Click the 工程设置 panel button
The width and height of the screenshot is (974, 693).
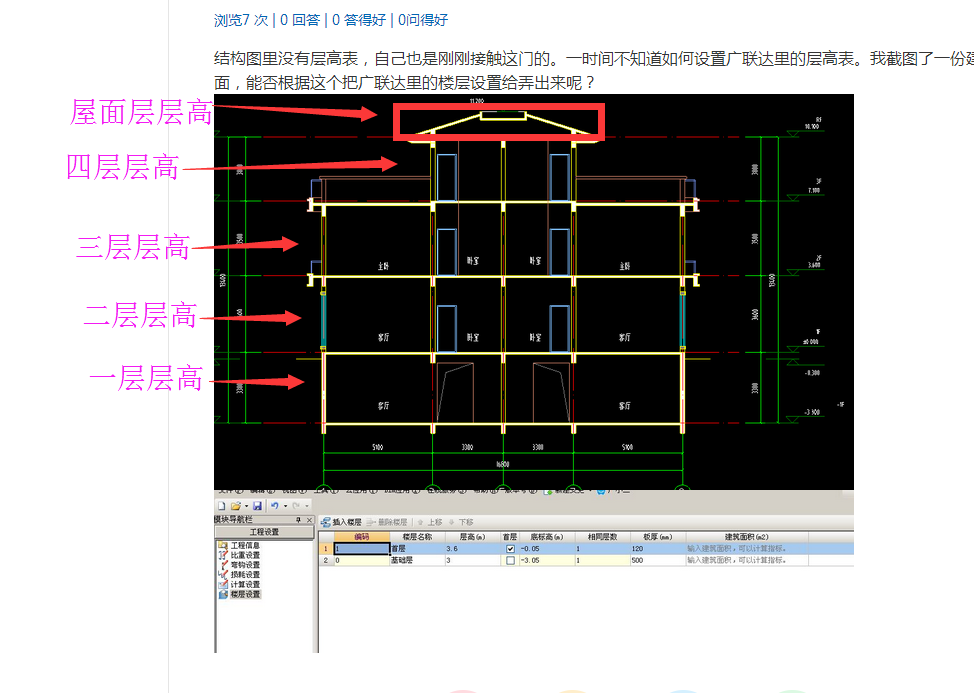(x=265, y=532)
